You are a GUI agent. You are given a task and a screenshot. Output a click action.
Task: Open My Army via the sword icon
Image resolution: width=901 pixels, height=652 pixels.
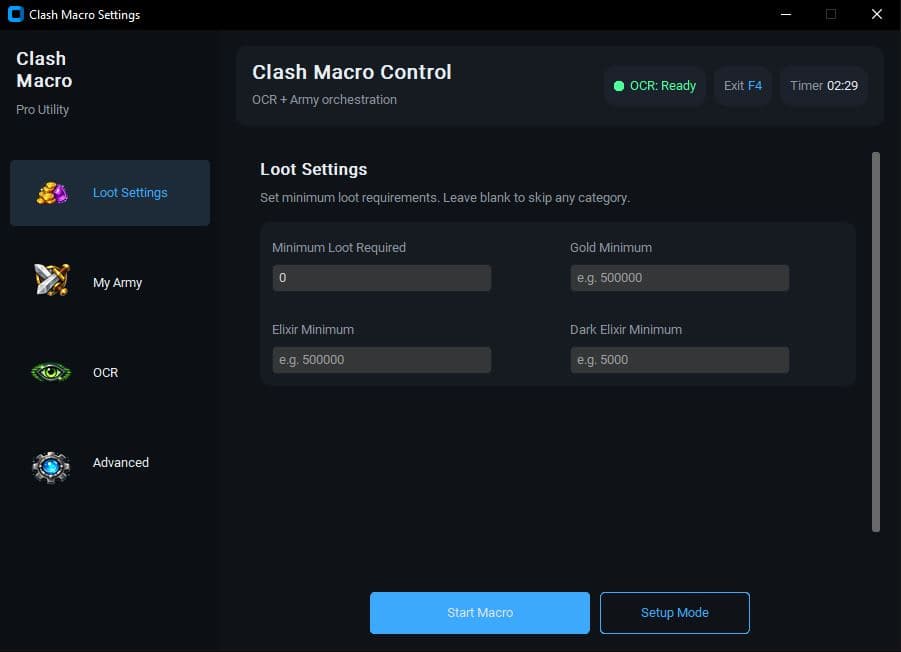point(50,279)
